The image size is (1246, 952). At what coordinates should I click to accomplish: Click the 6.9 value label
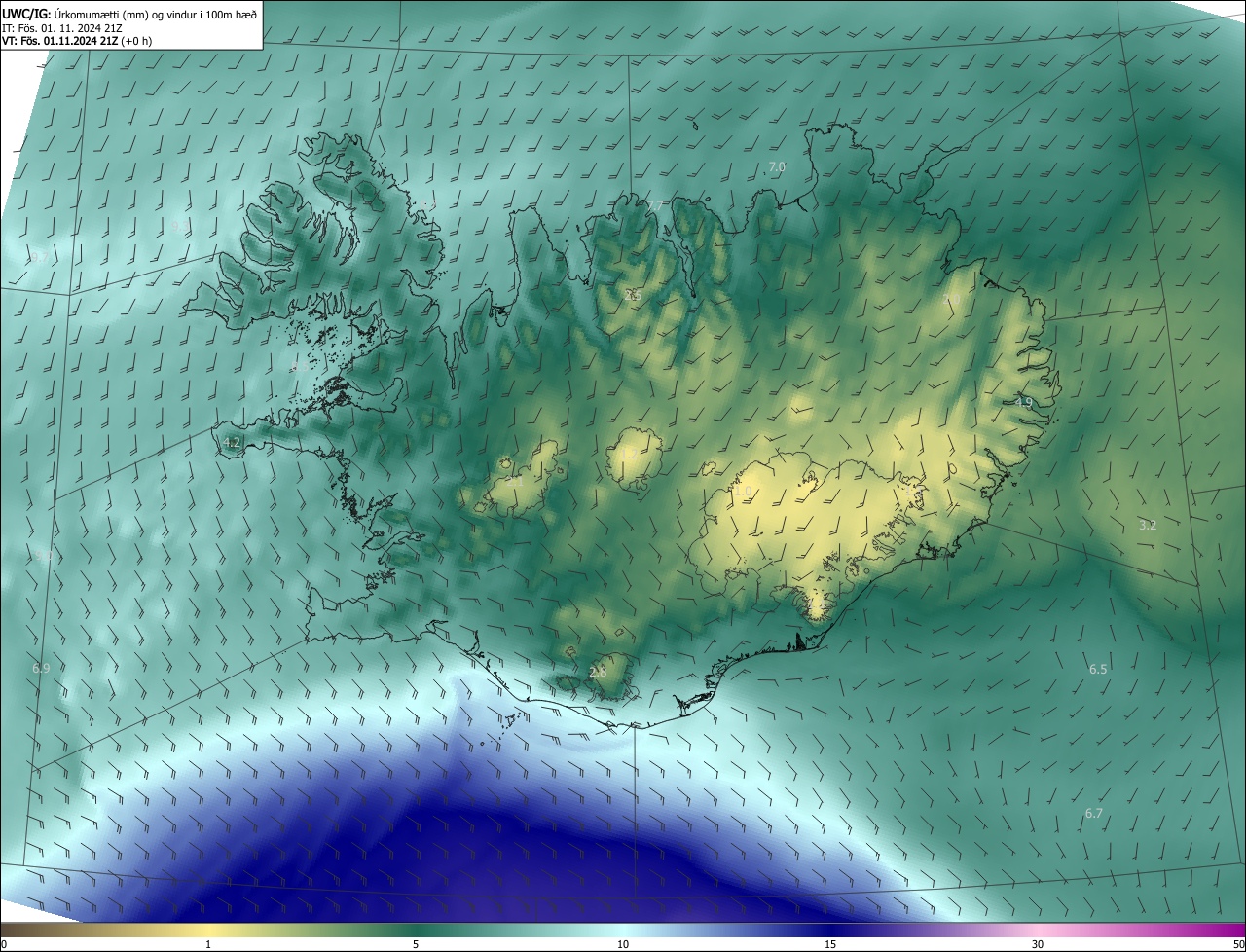pos(41,669)
